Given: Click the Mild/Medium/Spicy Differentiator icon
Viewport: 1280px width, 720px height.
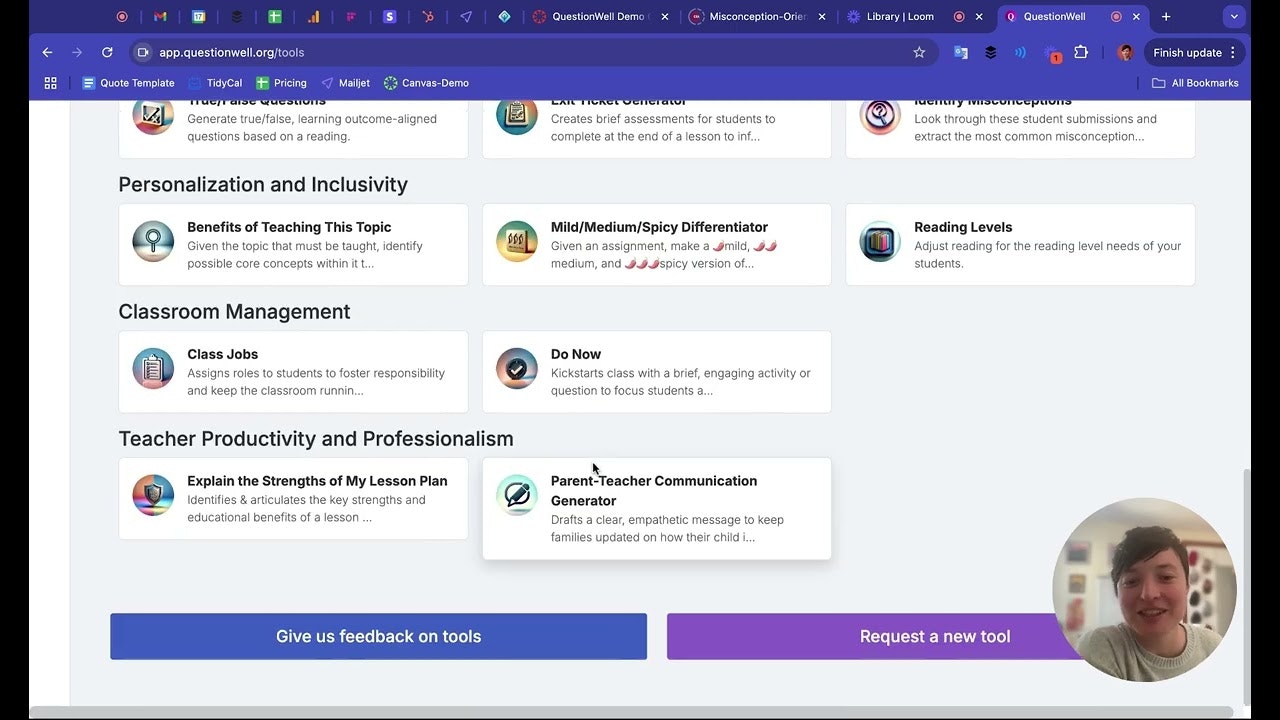Looking at the screenshot, I should pyautogui.click(x=517, y=242).
